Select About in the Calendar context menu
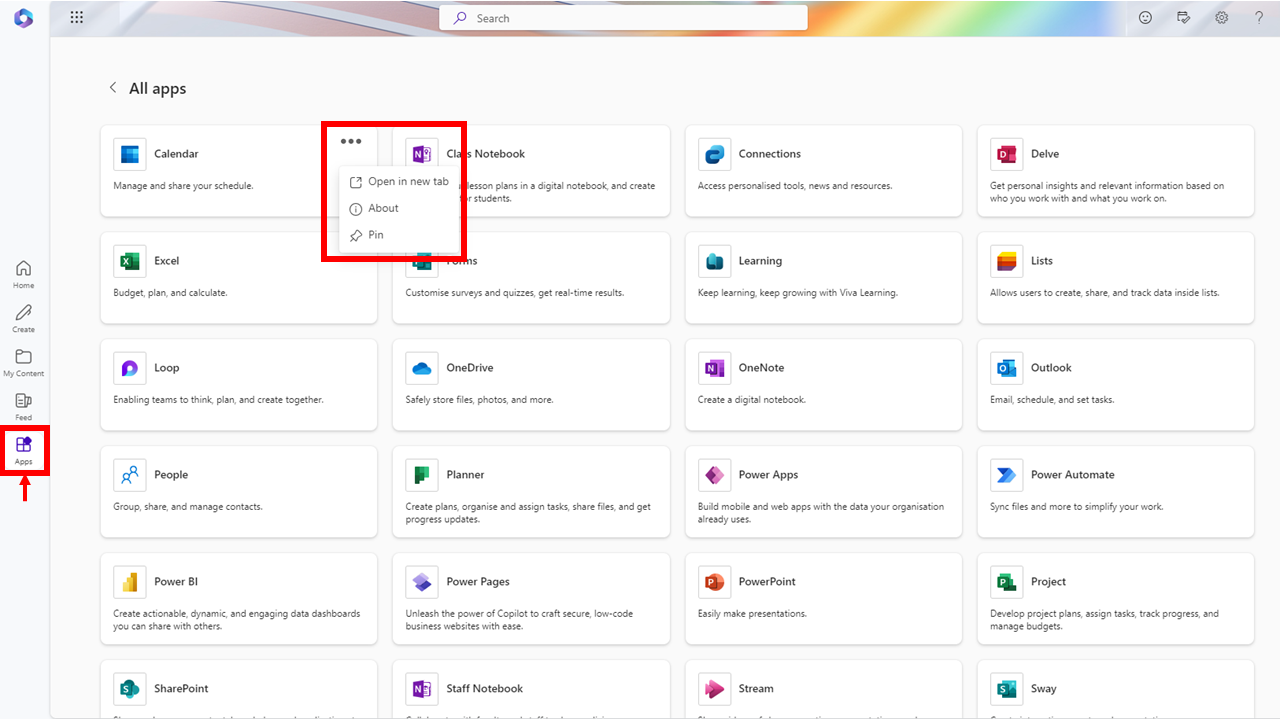Image resolution: width=1280 pixels, height=720 pixels. point(383,208)
